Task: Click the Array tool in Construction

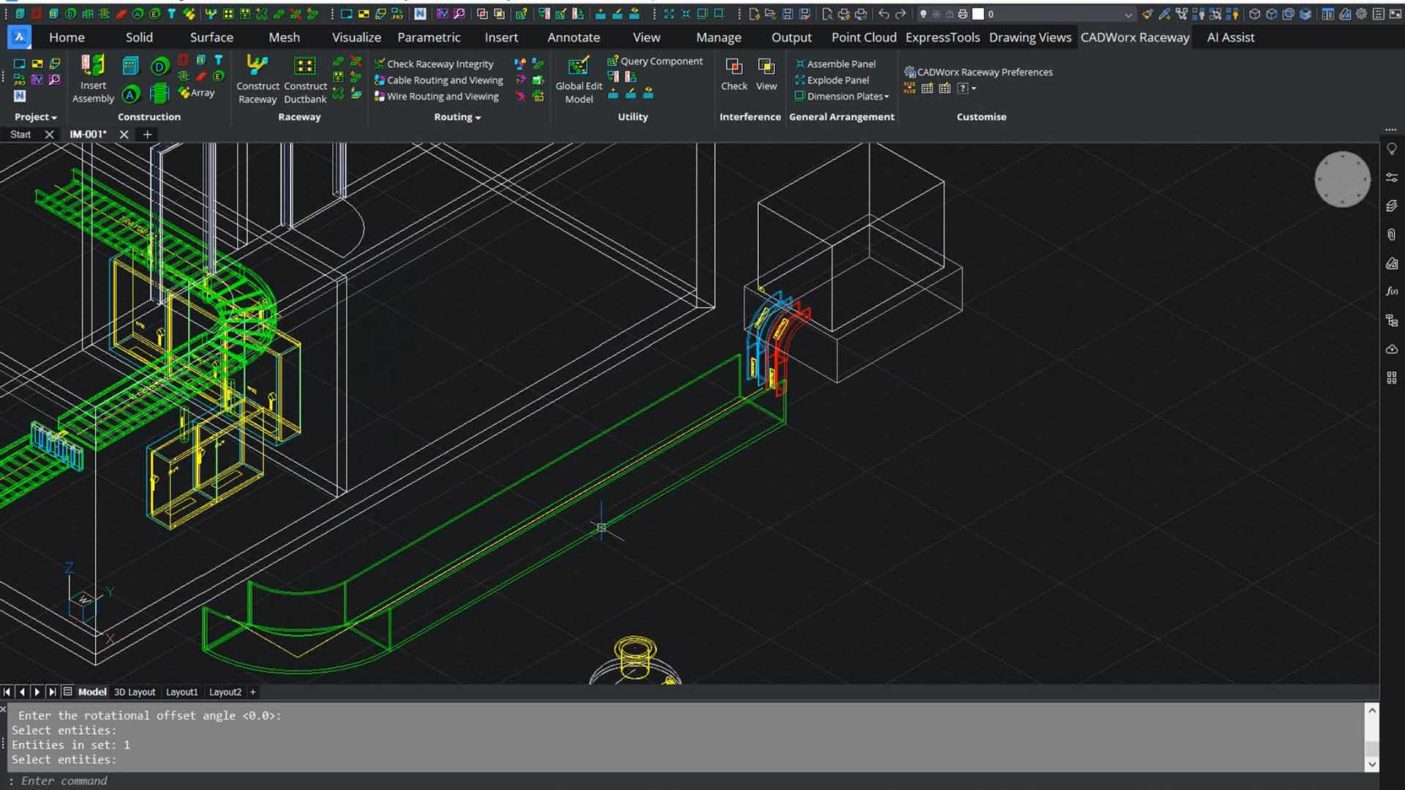Action: (197, 93)
